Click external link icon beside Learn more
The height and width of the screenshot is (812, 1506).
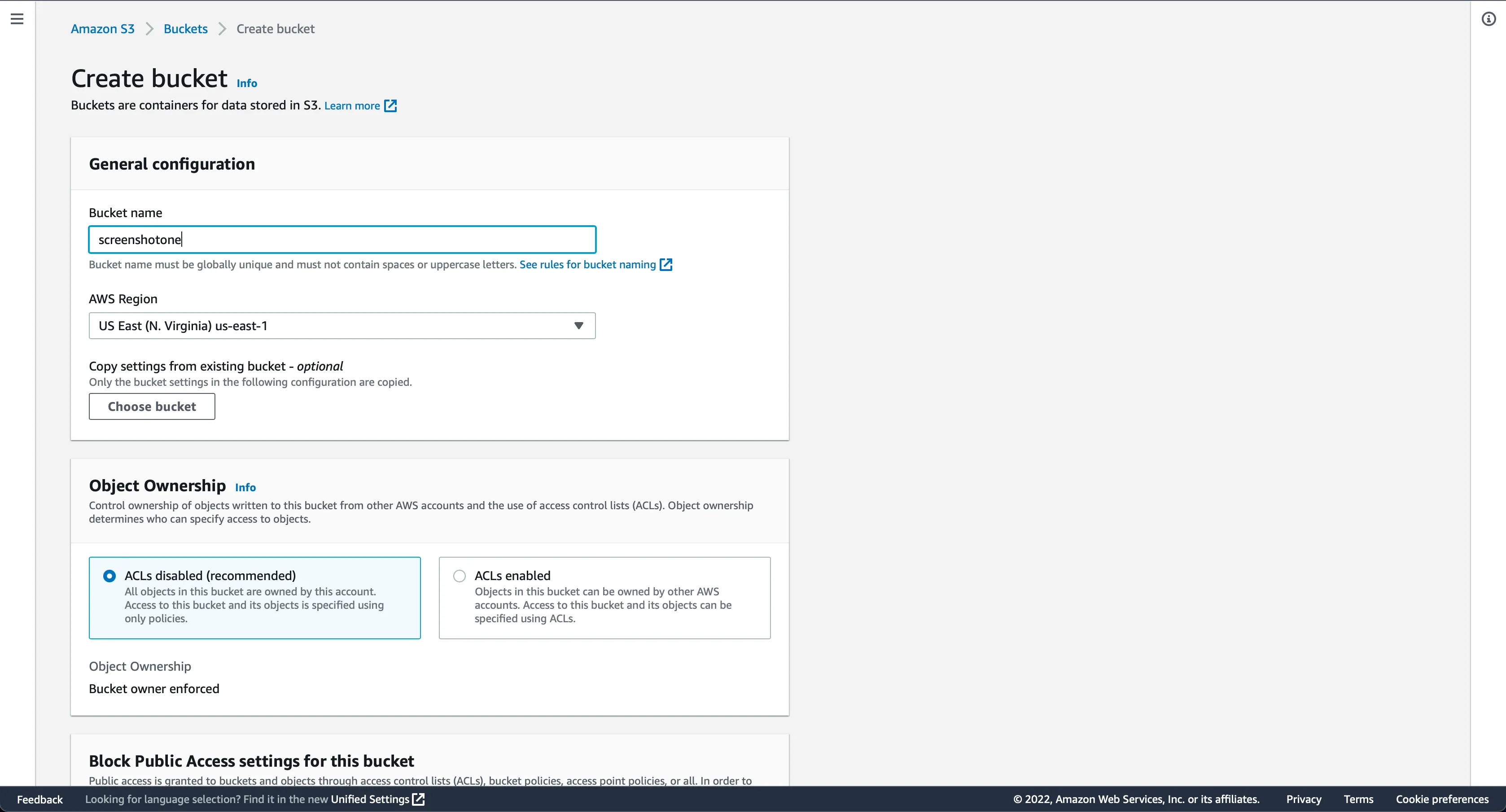pos(390,106)
